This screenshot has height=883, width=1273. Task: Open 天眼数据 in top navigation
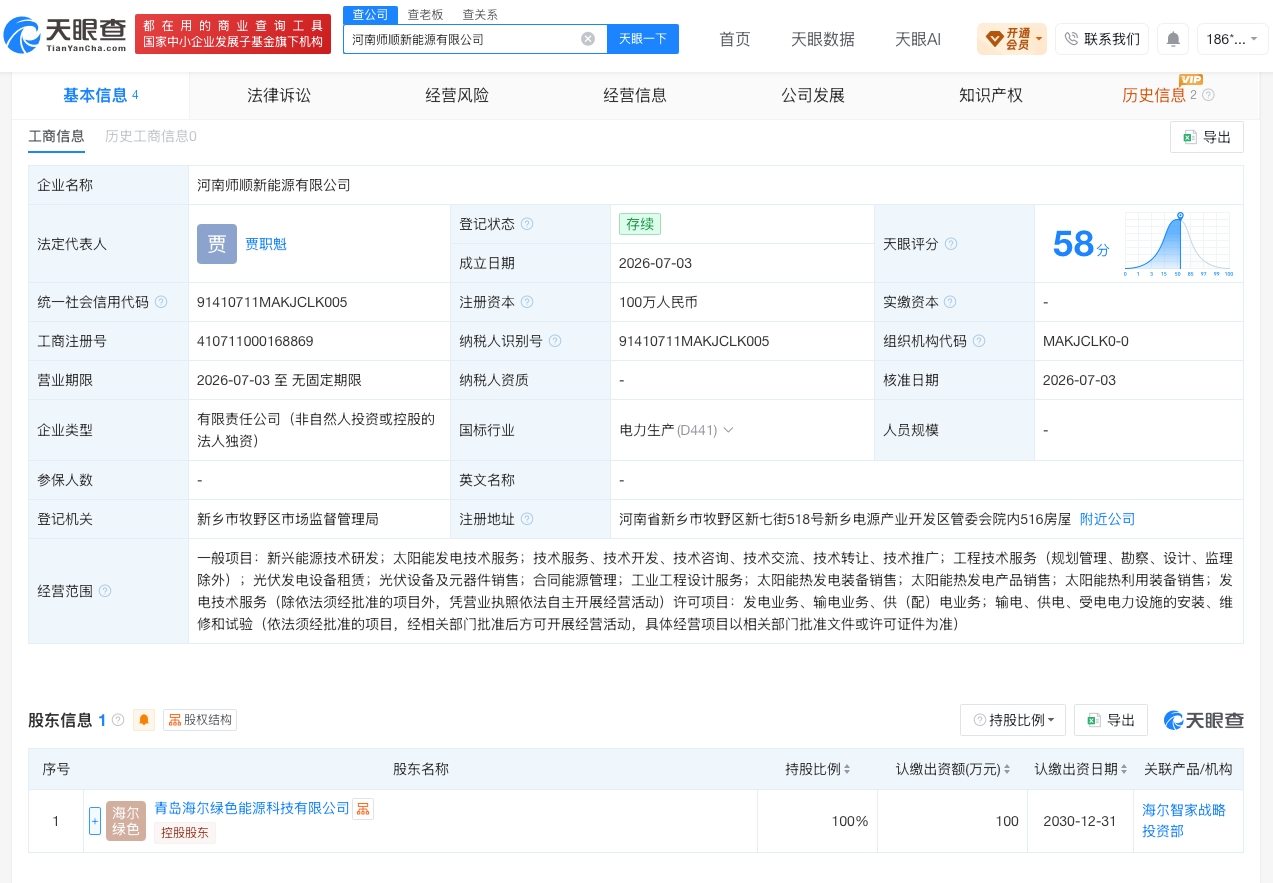coord(823,39)
